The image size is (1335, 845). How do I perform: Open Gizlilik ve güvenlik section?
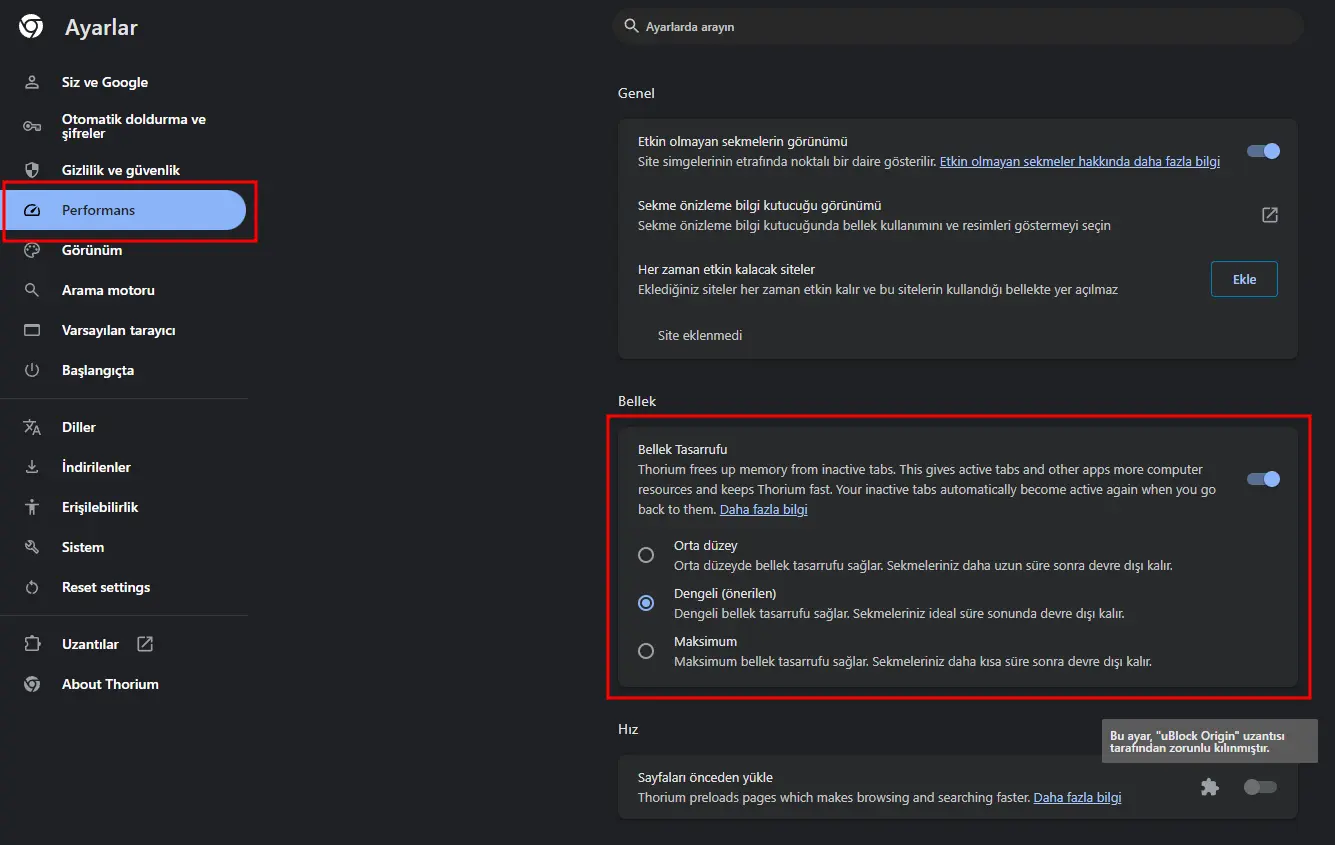click(123, 170)
